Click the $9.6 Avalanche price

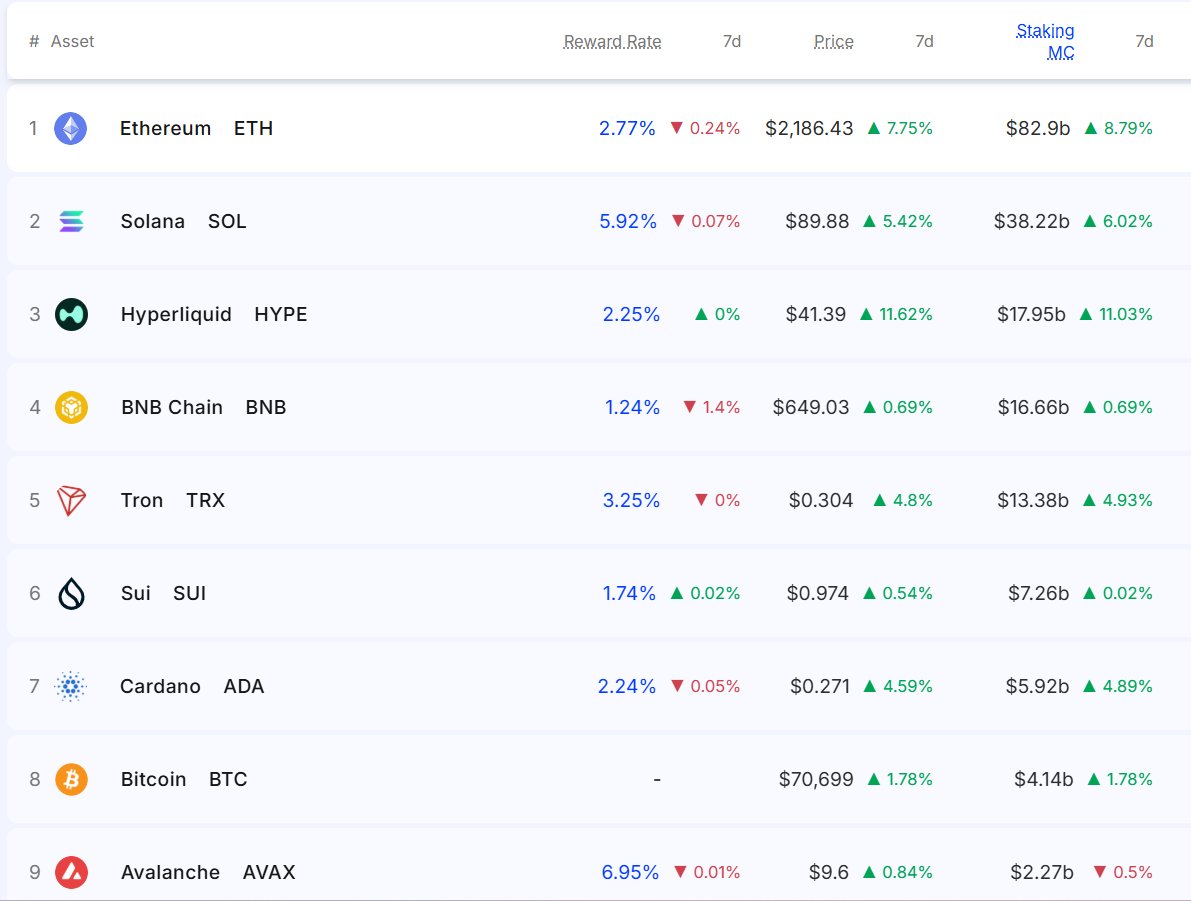829,872
